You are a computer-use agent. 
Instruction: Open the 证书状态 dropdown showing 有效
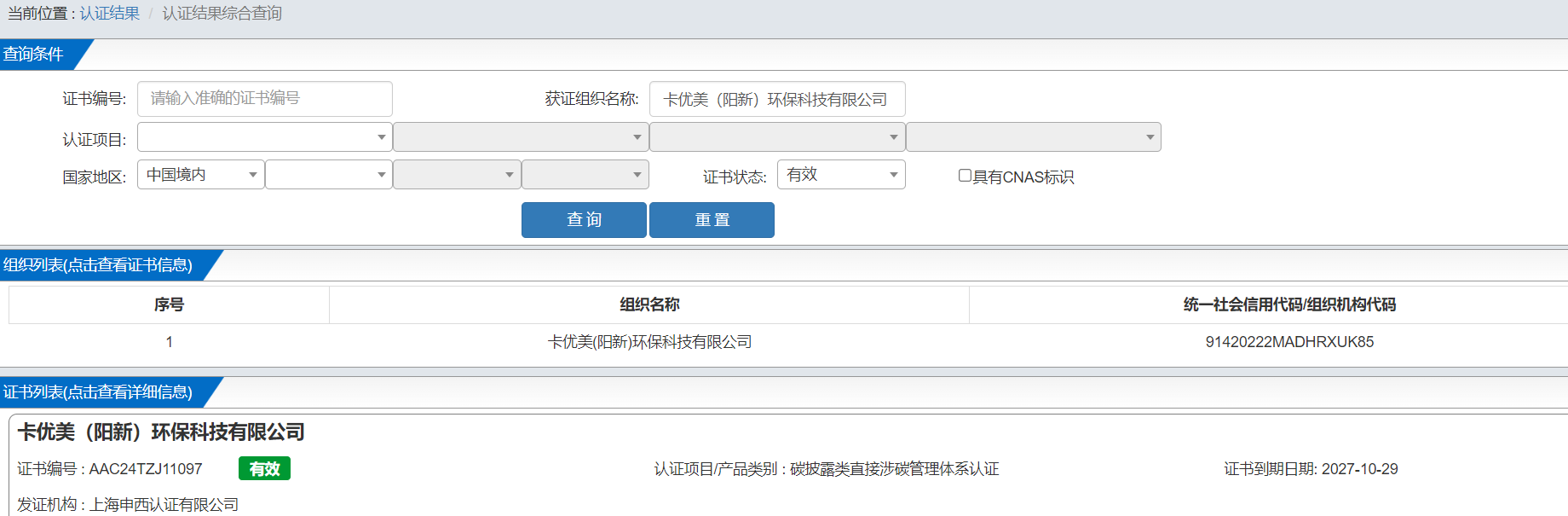(x=841, y=175)
